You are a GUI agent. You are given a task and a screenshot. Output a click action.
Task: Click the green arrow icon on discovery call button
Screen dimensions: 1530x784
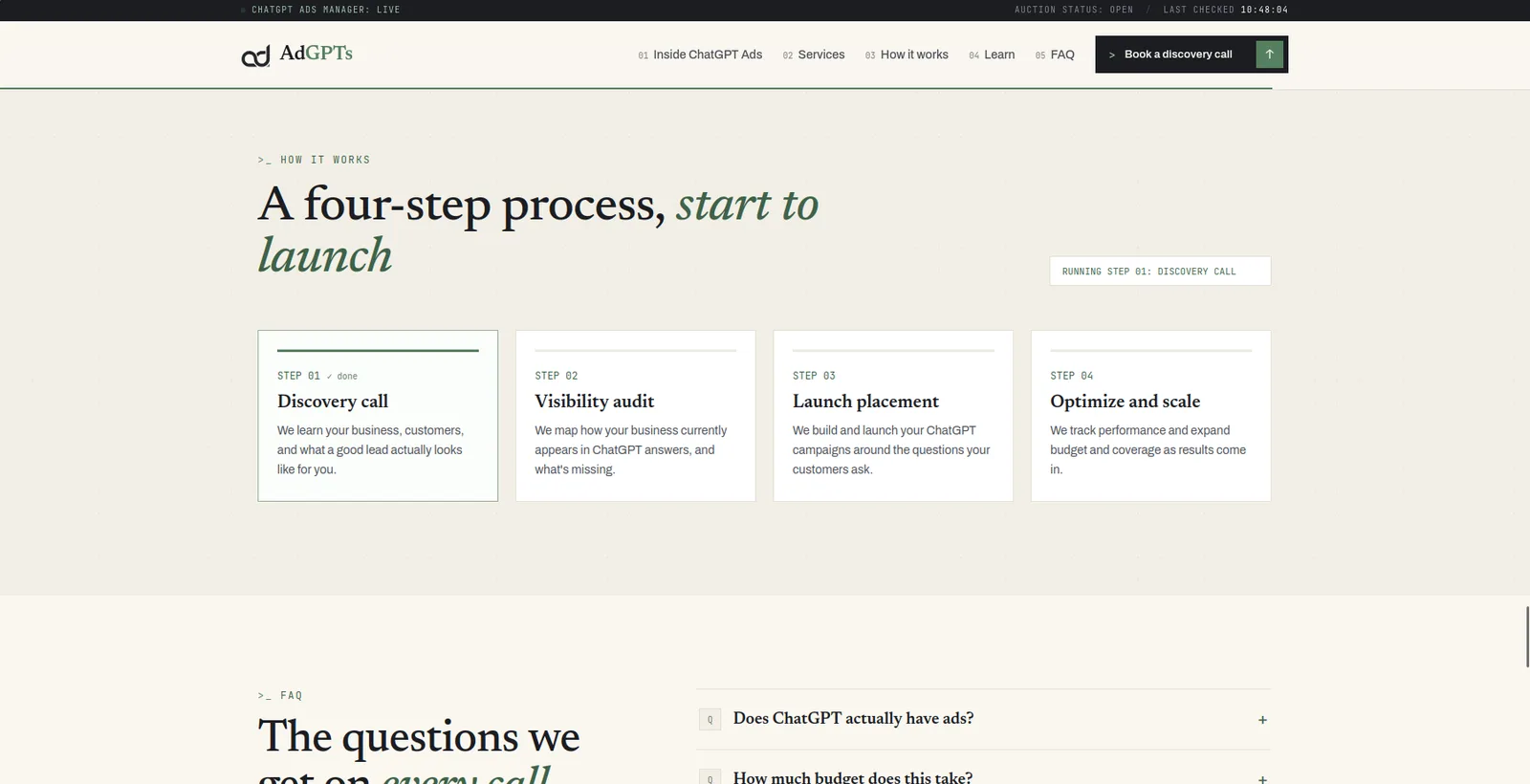pos(1269,54)
